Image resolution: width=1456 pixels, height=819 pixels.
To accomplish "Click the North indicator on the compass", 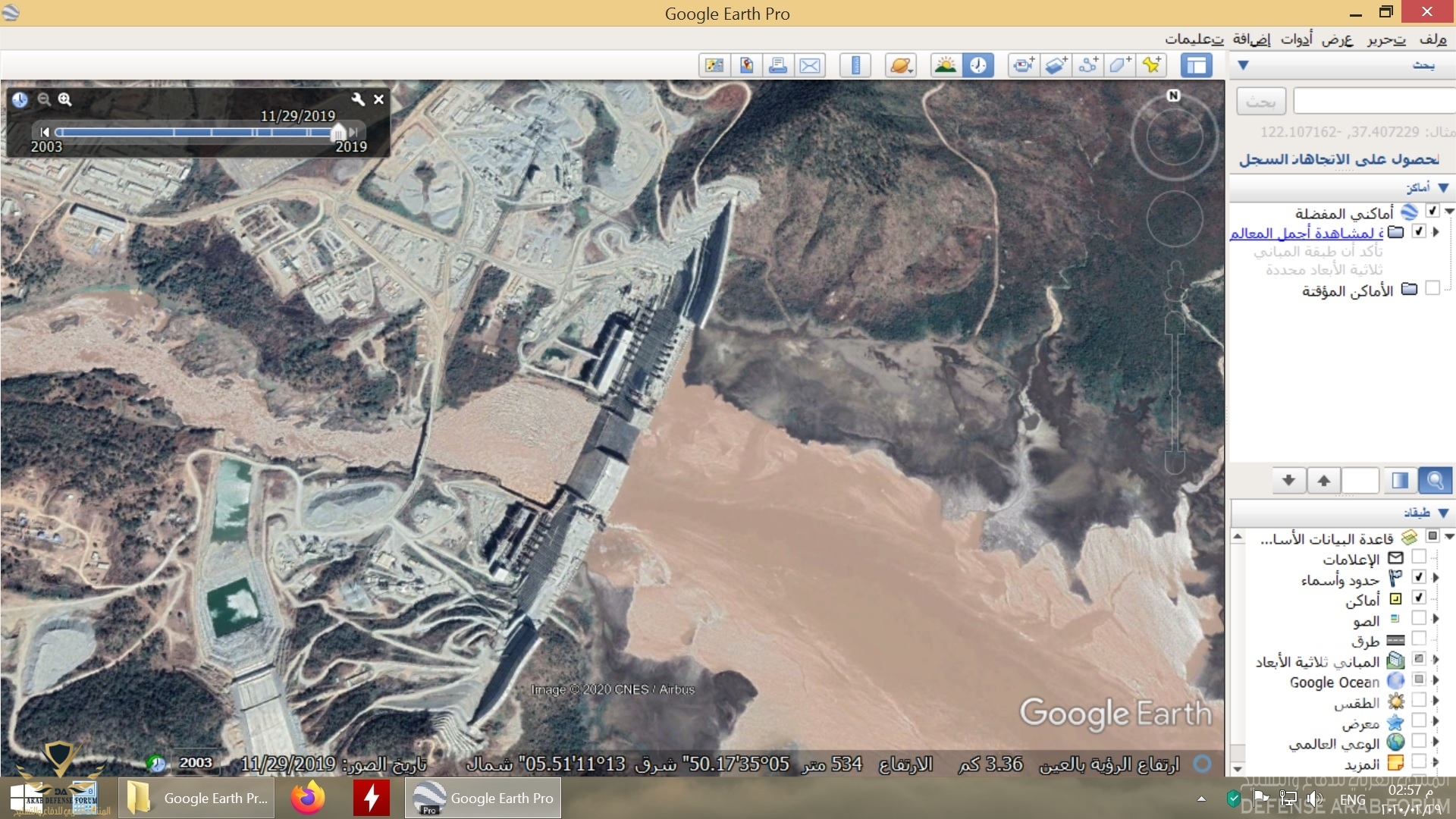I will pyautogui.click(x=1173, y=96).
